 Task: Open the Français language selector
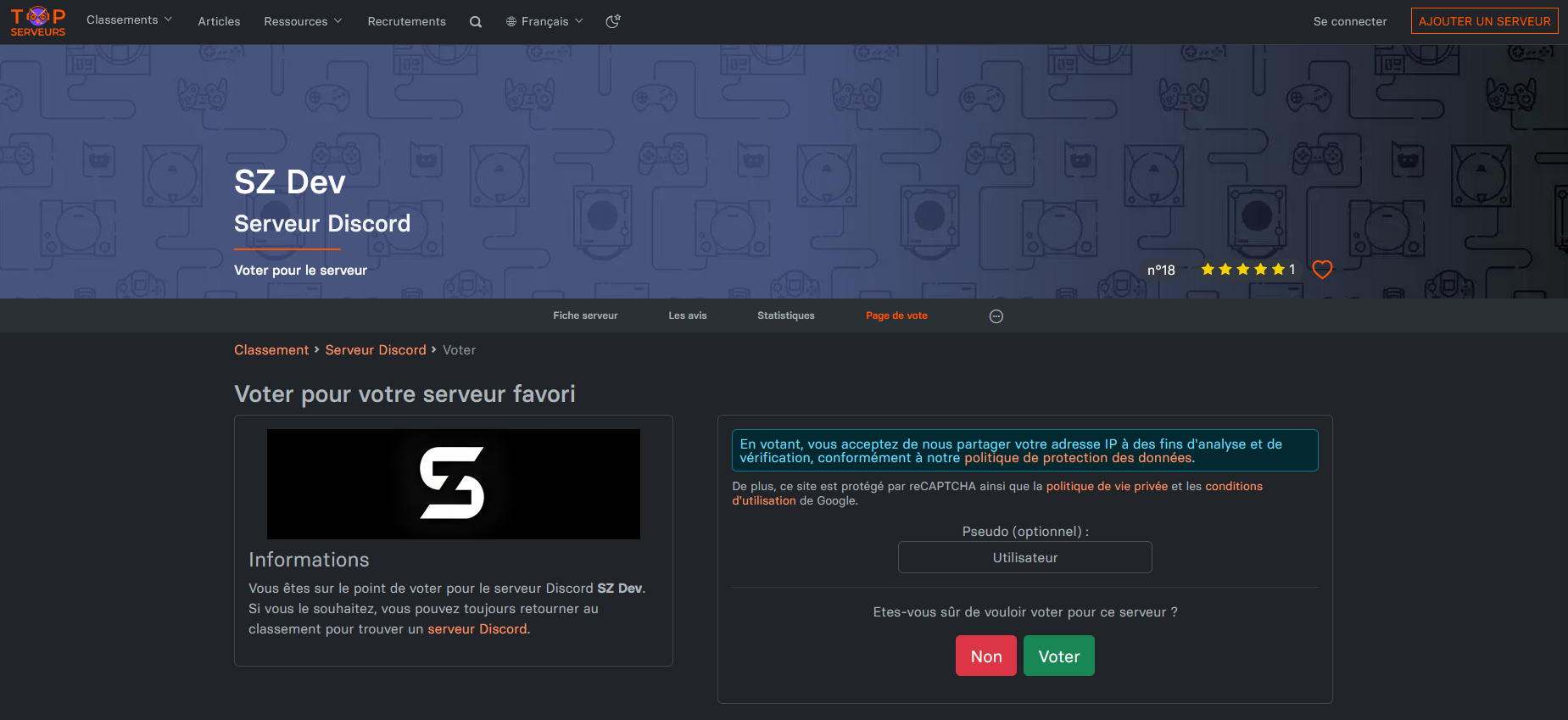pos(544,21)
